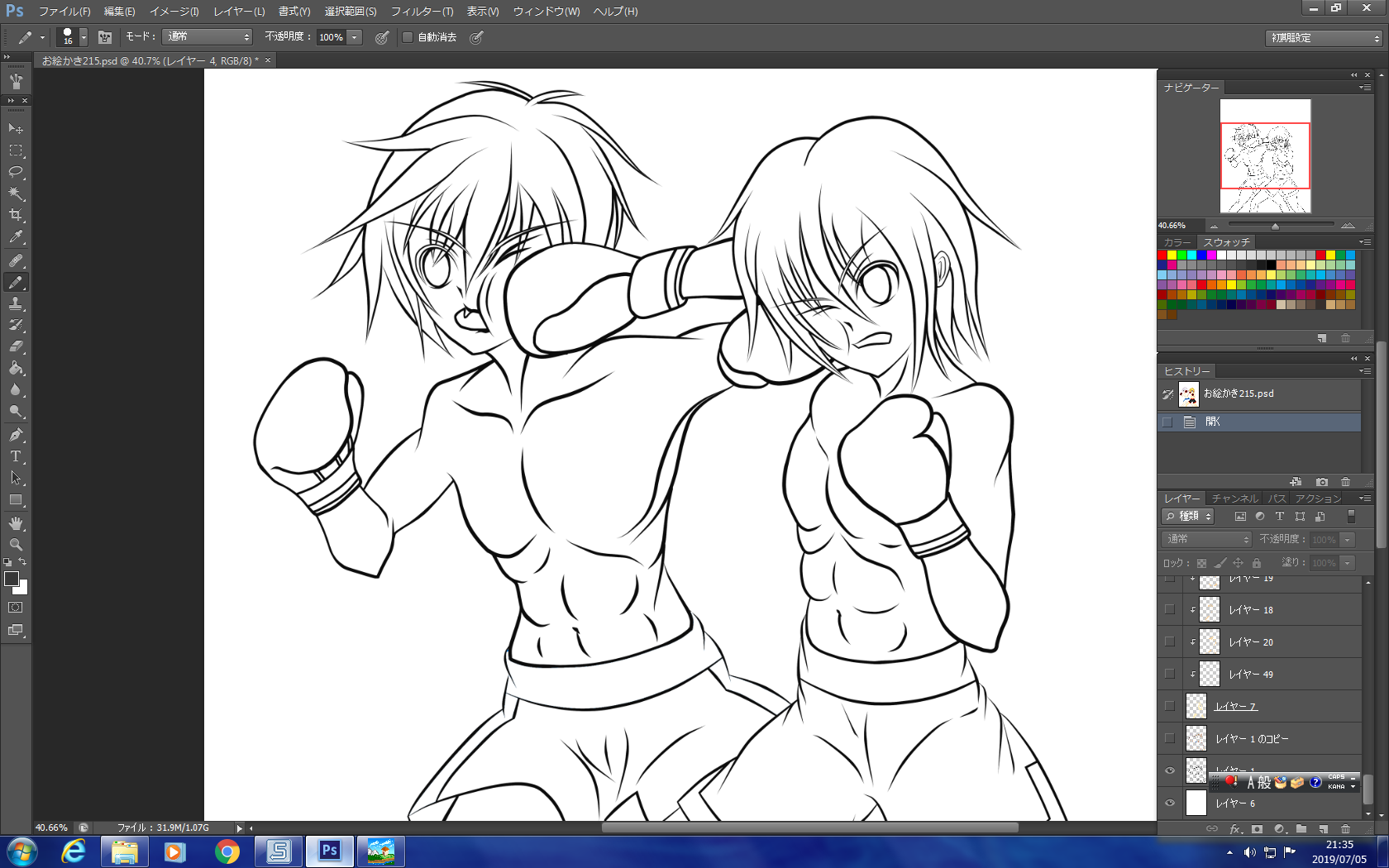Select the Eyedropper tool
The width and height of the screenshot is (1389, 868).
click(16, 237)
